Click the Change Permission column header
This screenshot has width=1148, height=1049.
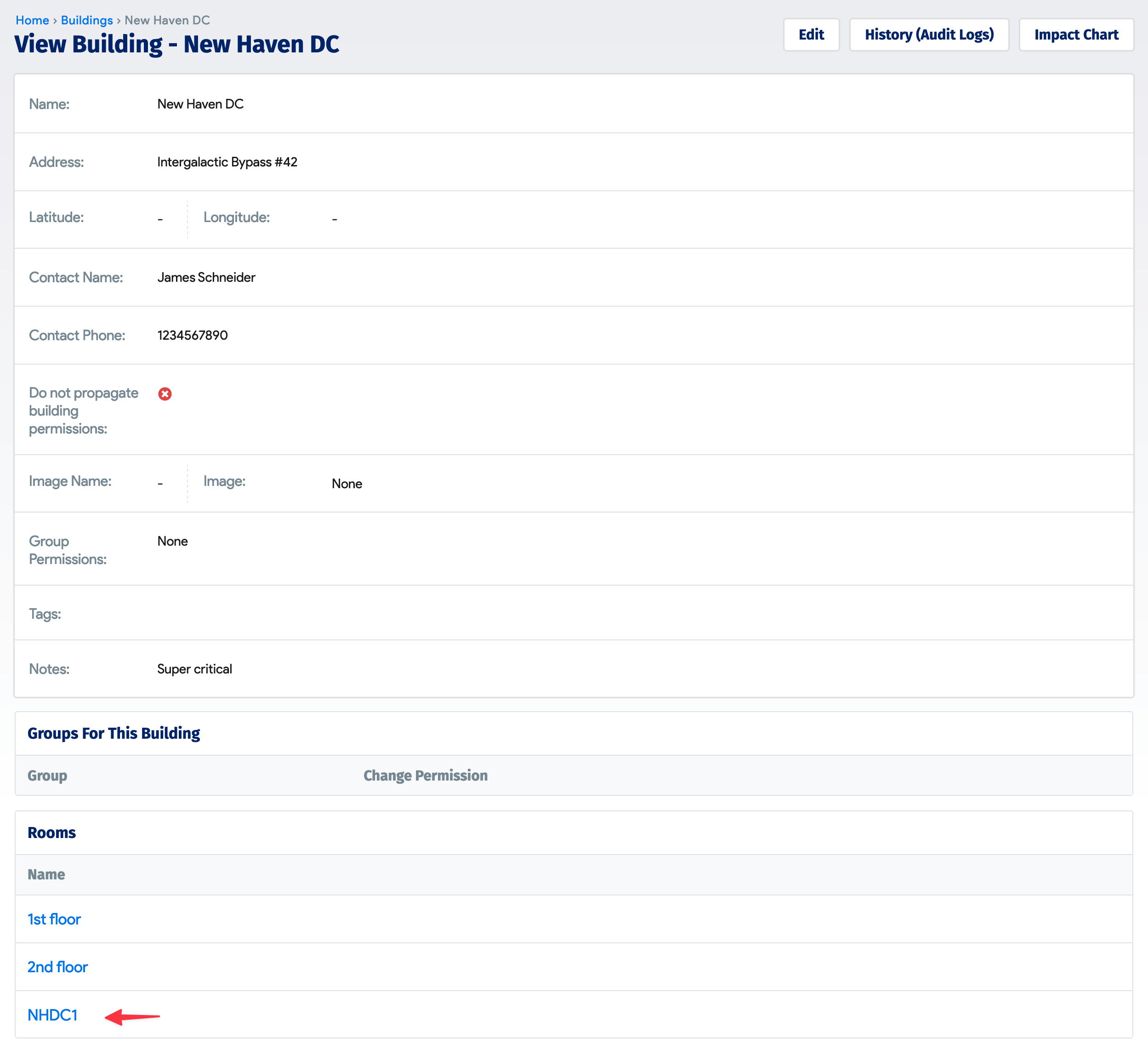[426, 775]
